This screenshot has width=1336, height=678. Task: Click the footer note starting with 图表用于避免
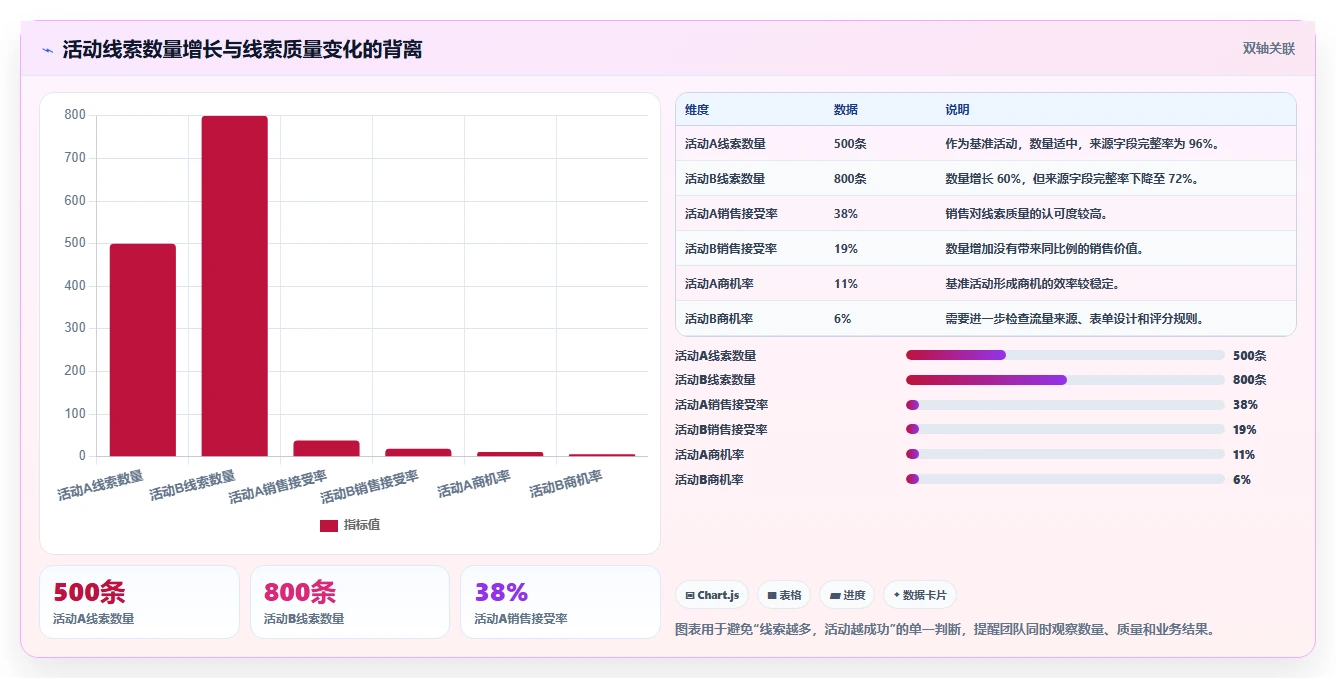click(946, 630)
